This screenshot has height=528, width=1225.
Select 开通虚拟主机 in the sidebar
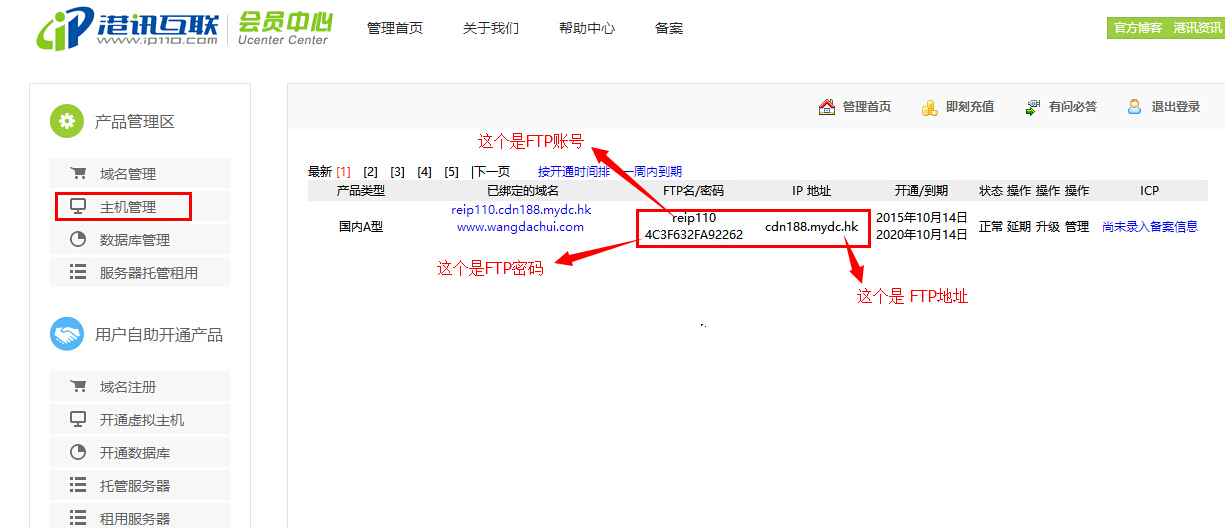pos(140,420)
